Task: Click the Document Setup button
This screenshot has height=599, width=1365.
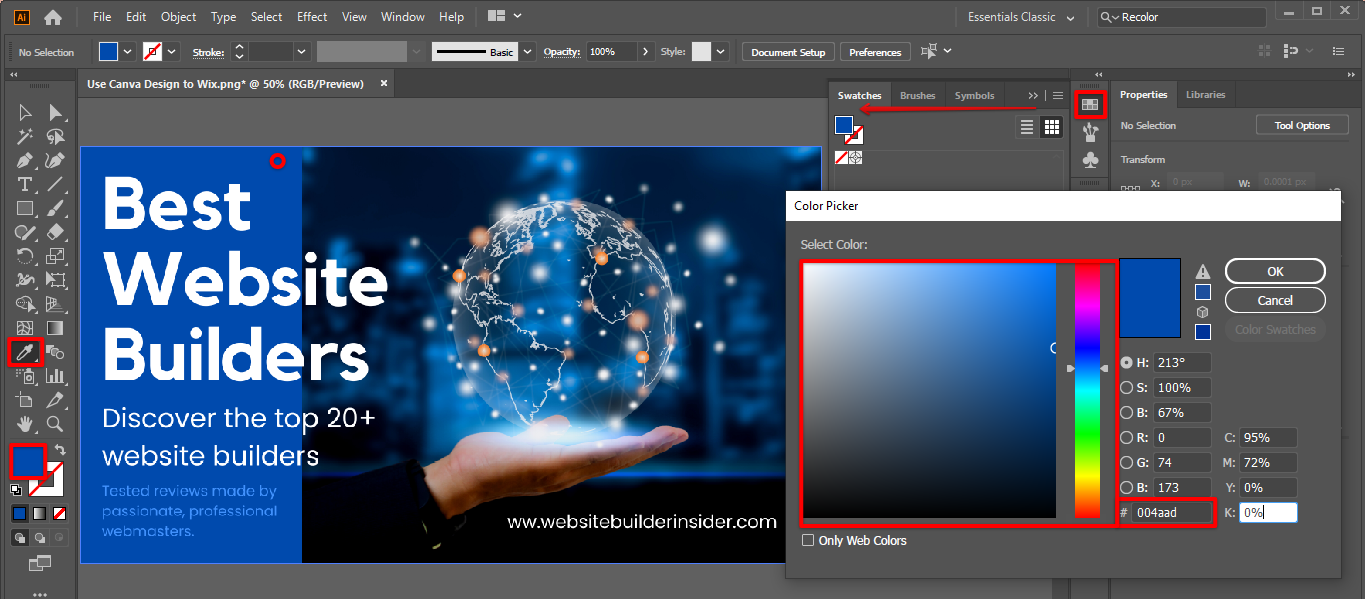Action: coord(788,52)
